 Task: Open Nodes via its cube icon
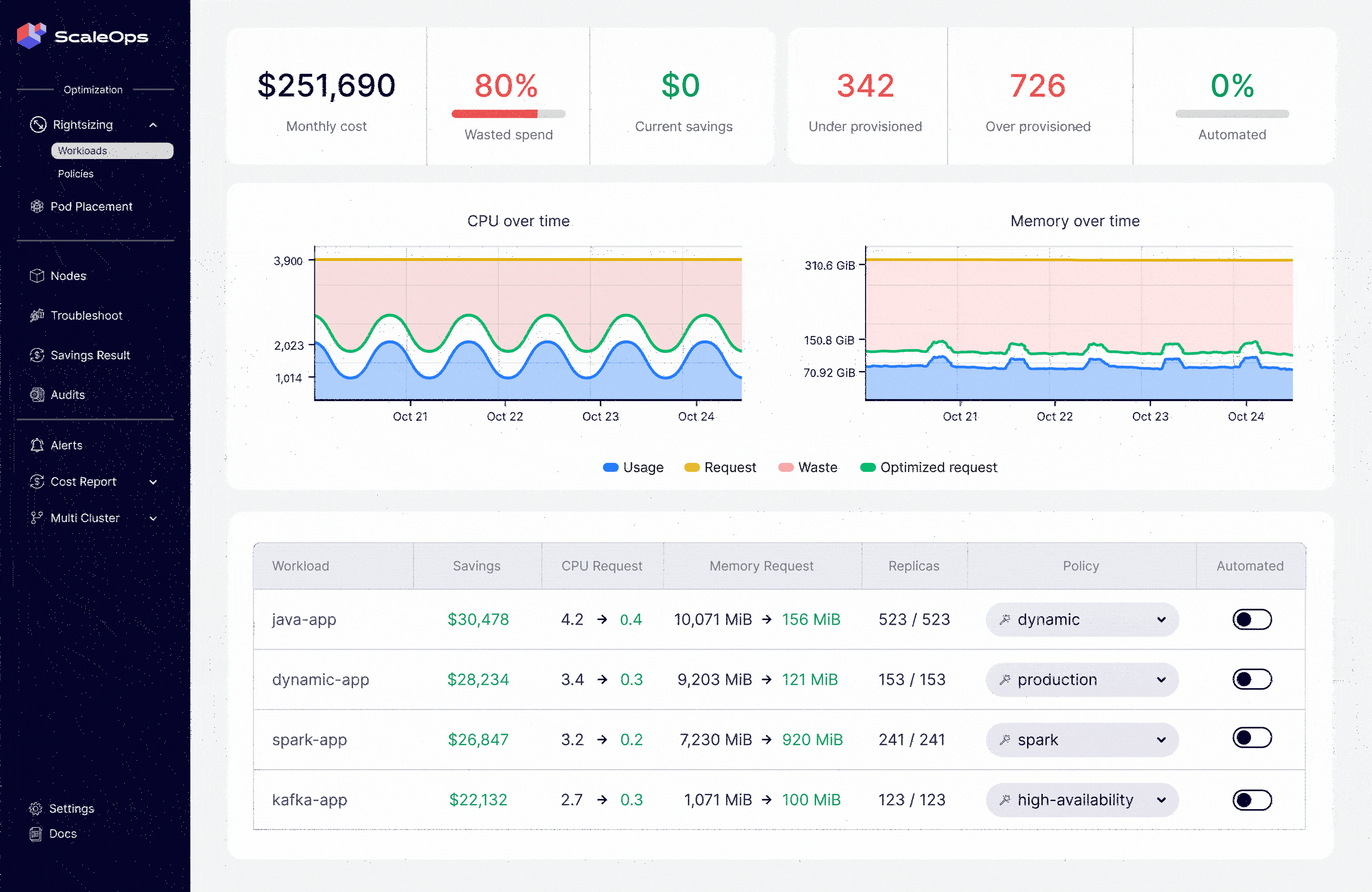point(37,276)
